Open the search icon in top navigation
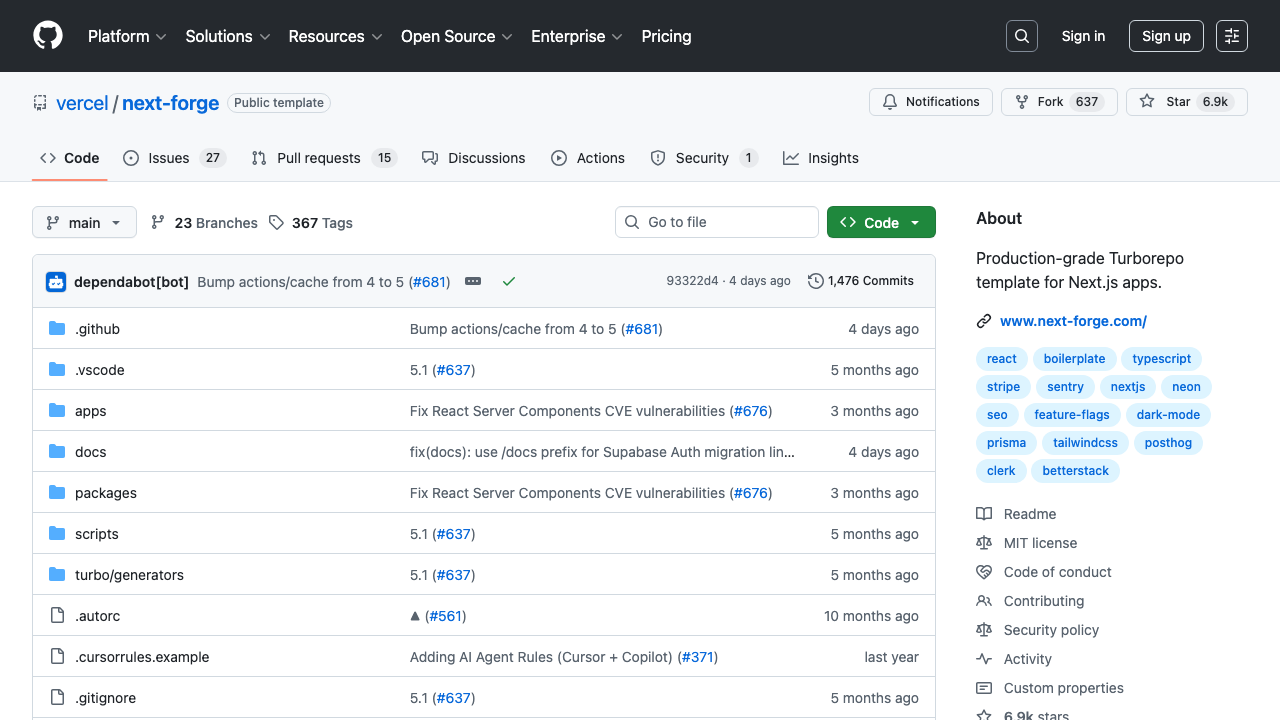The image size is (1280, 720). 1021,36
